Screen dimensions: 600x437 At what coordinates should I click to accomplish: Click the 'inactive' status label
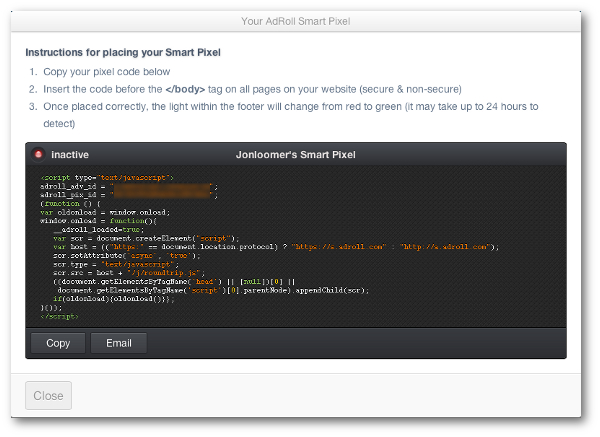tap(70, 155)
